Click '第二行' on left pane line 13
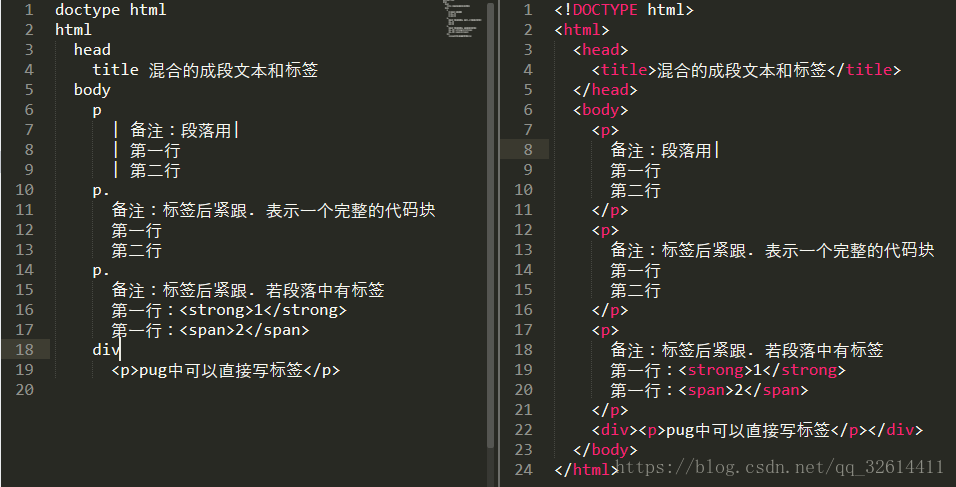The image size is (956, 487). pos(136,251)
